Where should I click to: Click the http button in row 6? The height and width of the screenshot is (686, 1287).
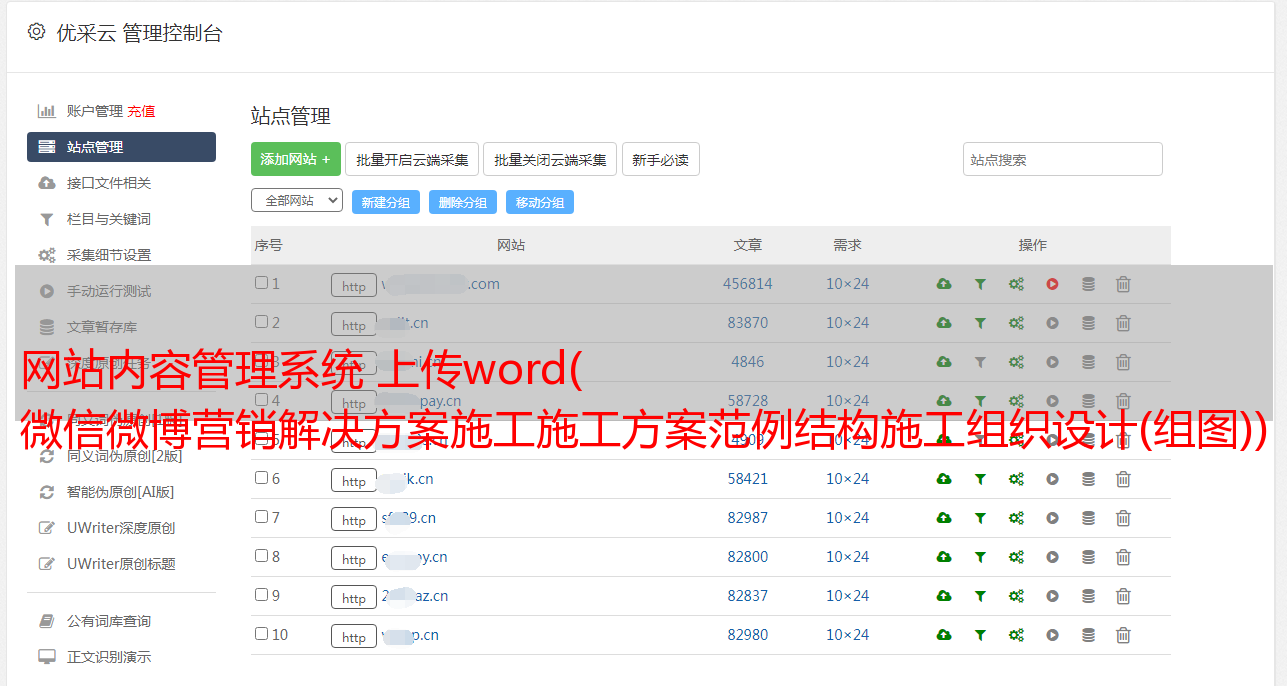pyautogui.click(x=354, y=480)
